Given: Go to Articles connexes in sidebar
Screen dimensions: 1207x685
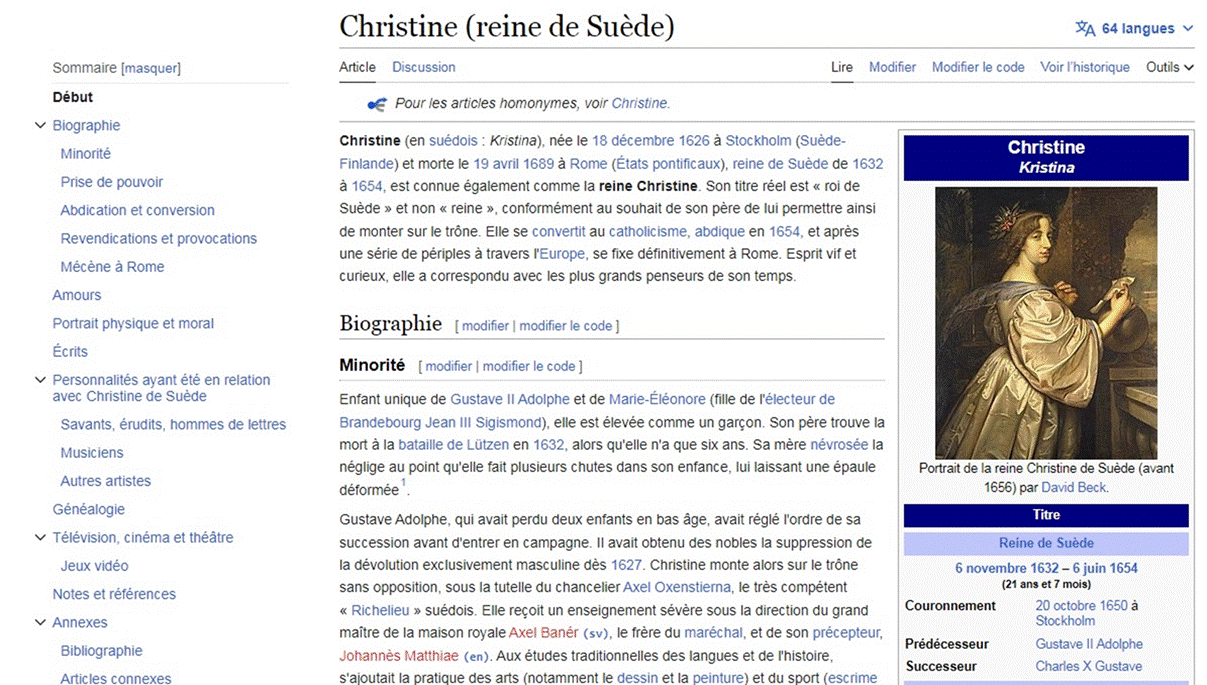Looking at the screenshot, I should click(116, 679).
